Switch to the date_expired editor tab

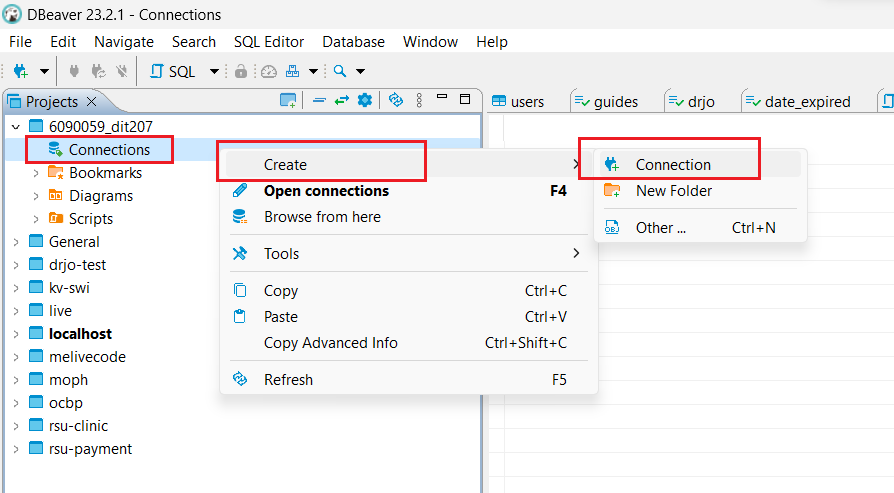[799, 101]
